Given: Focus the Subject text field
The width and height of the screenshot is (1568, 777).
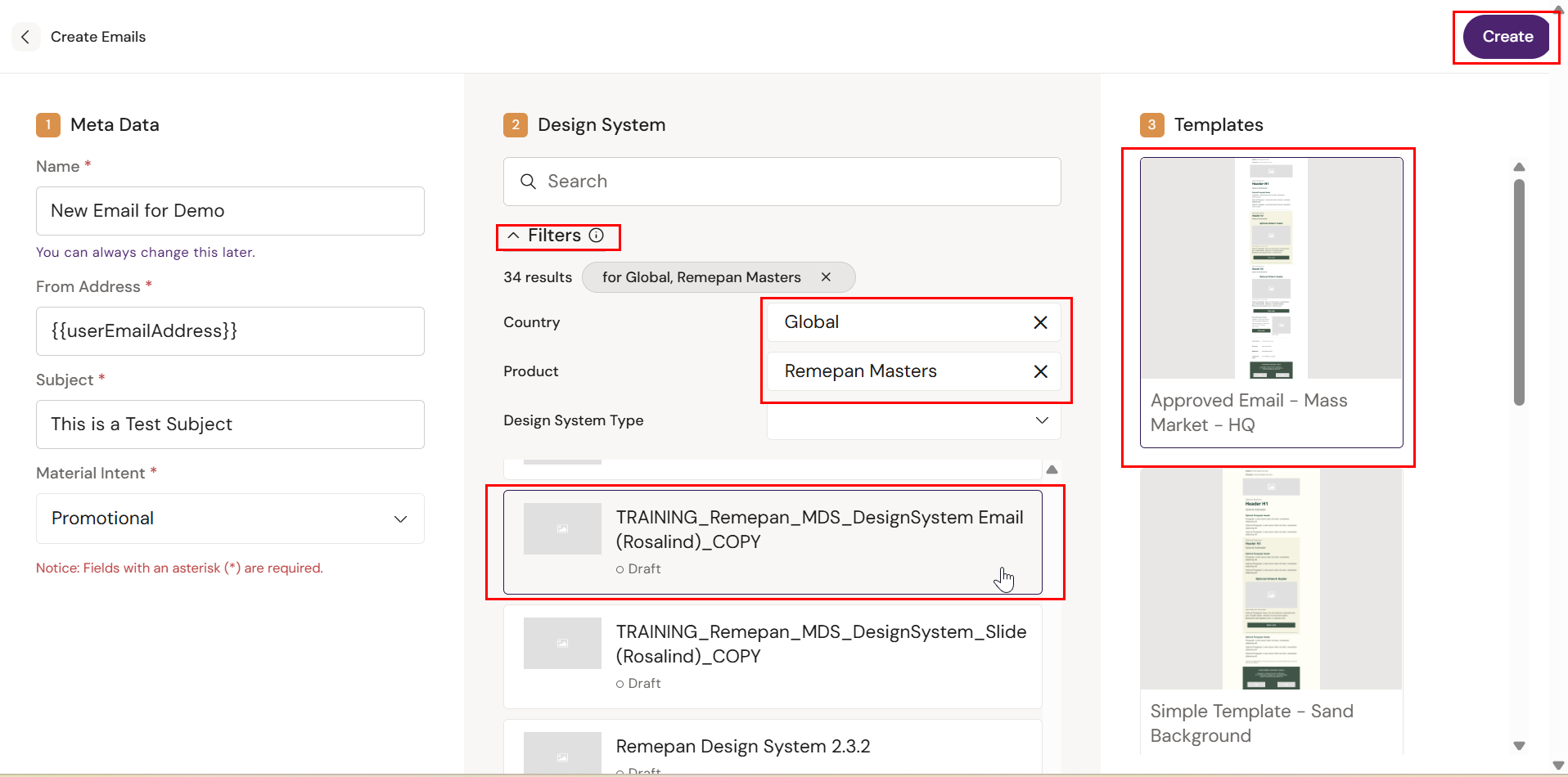Looking at the screenshot, I should click(230, 424).
